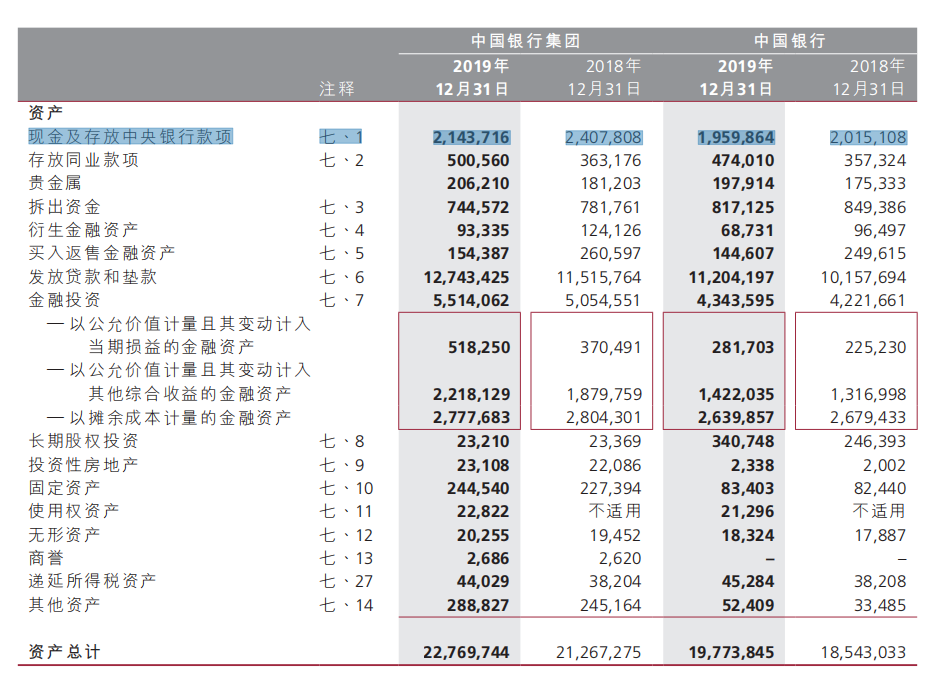Select the 固定资产 row label
This screenshot has height=680, width=944.
pyautogui.click(x=64, y=488)
